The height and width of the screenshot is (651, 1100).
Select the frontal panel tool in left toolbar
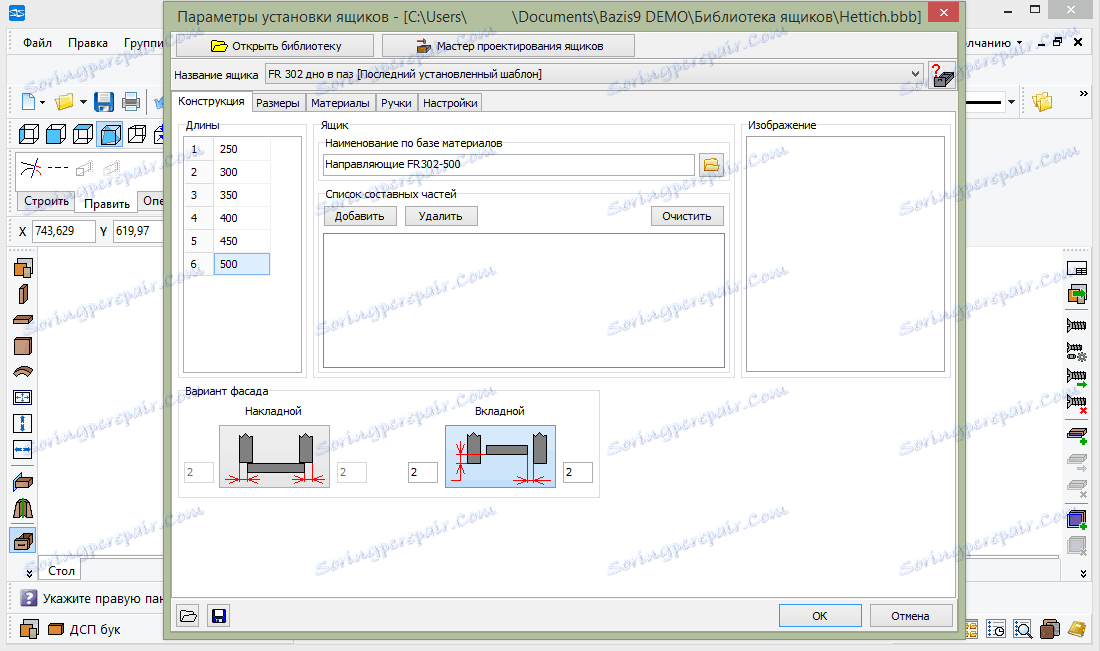pos(23,346)
